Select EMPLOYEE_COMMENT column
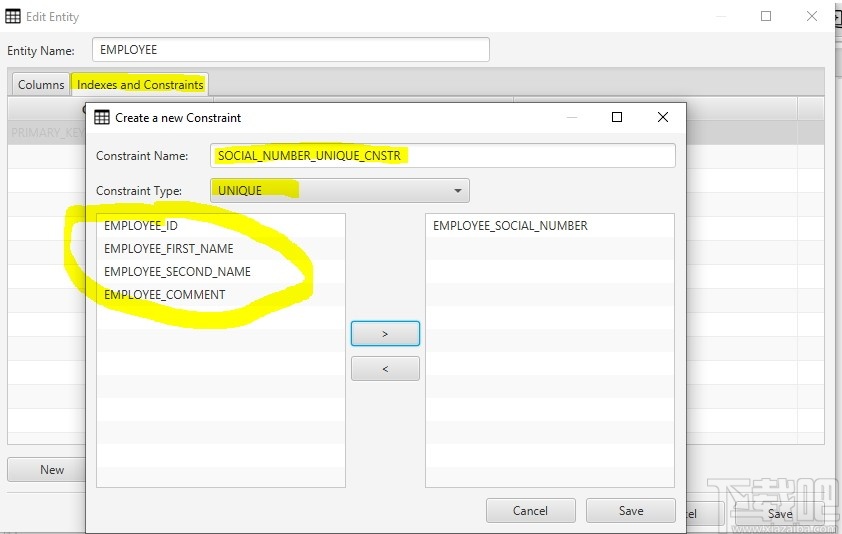Viewport: 842px width, 534px height. [221, 295]
